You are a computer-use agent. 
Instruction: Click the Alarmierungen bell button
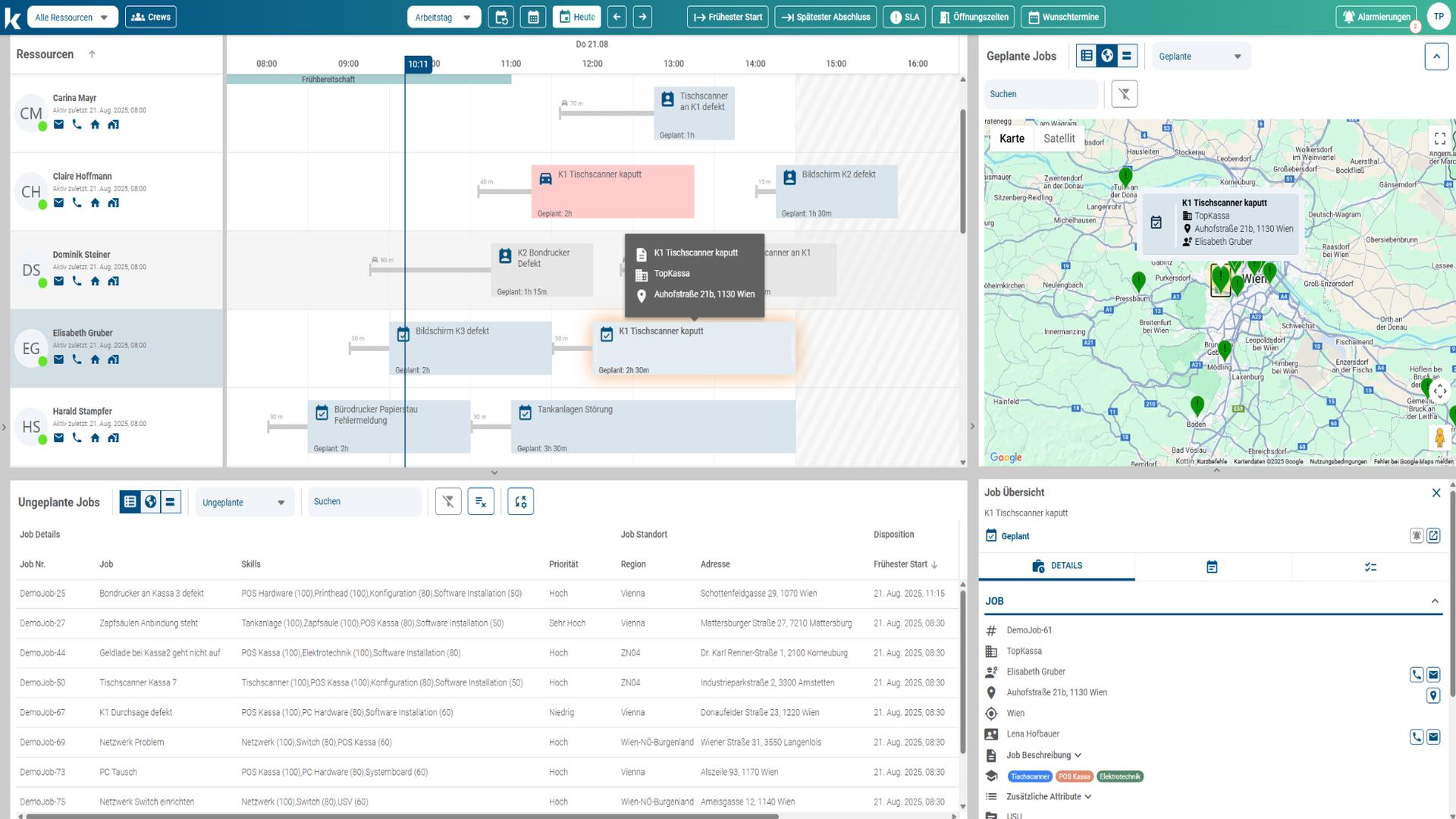coord(1376,17)
